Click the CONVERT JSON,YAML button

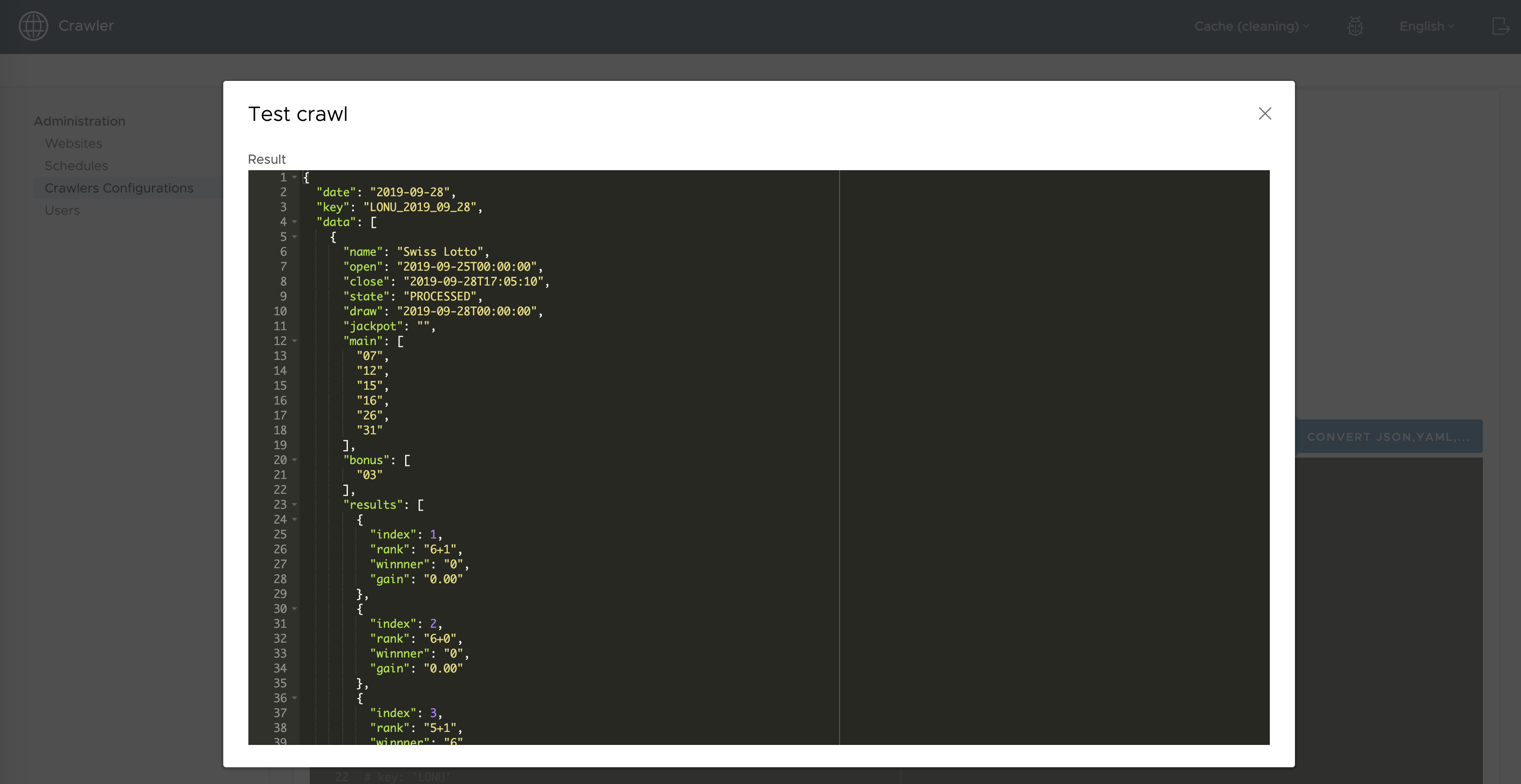[1388, 437]
